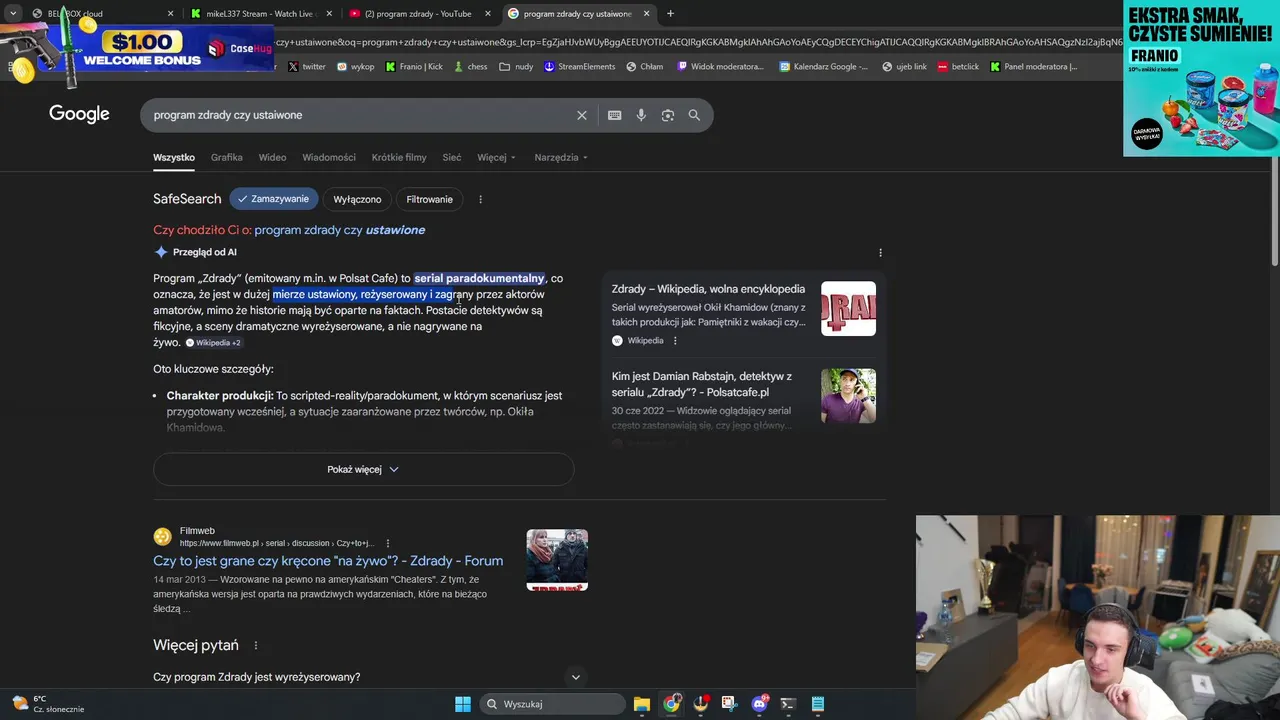
Task: Switch to Krótkie filmy results tab
Action: [399, 157]
